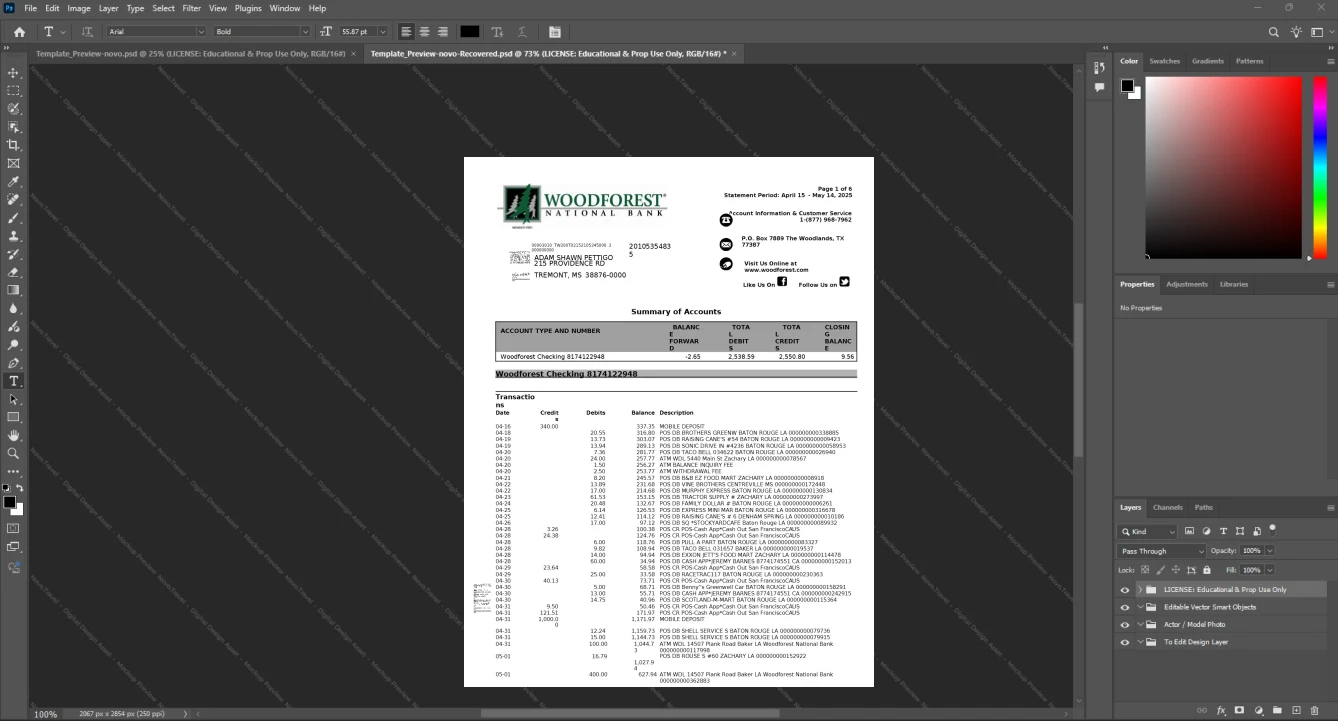Image resolution: width=1338 pixels, height=721 pixels.
Task: Hide Actor / Model Photo group
Action: click(1125, 624)
